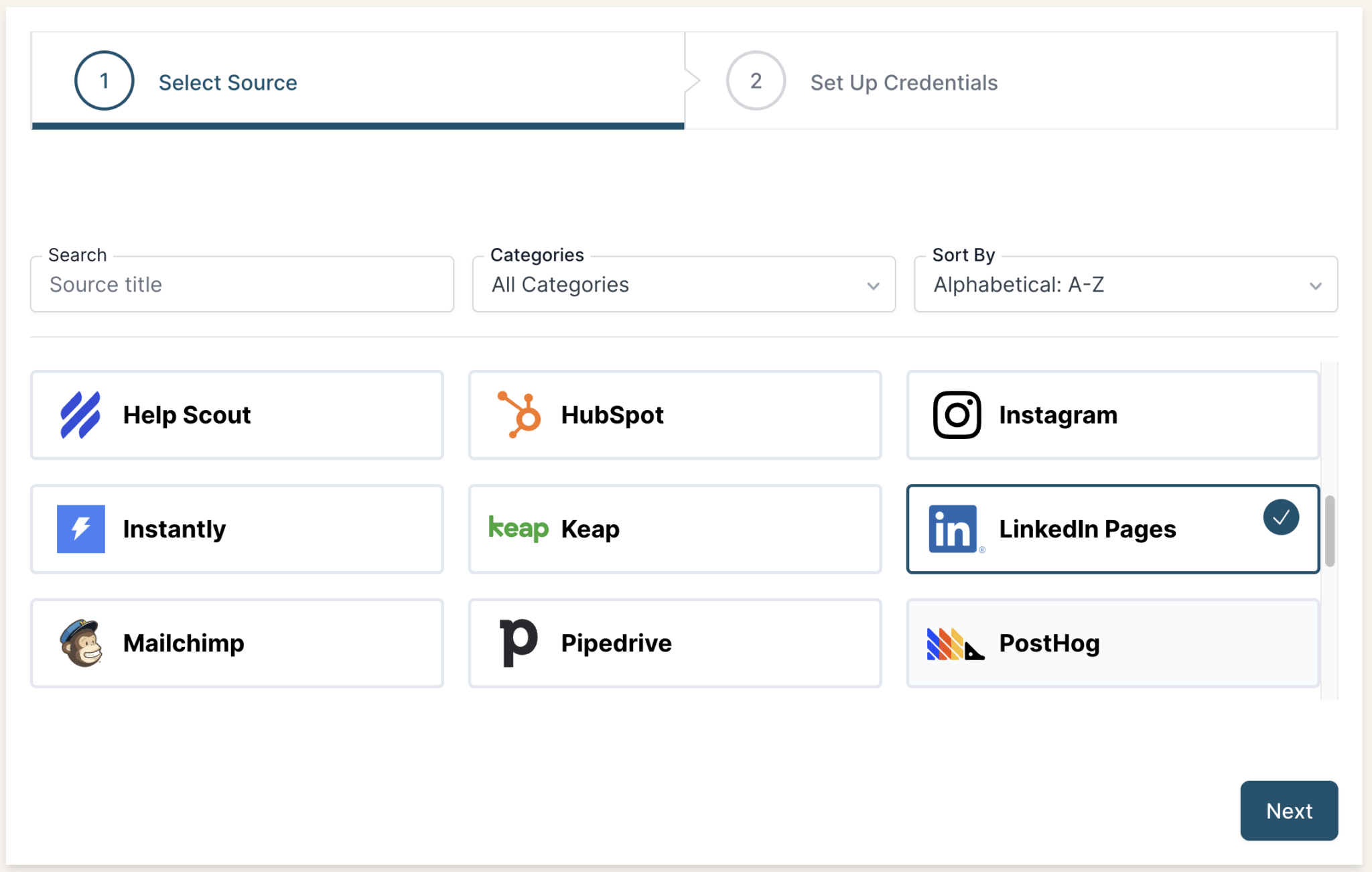This screenshot has width=1372, height=872.
Task: Click the PostHog hedgehog logo
Action: coord(954,643)
